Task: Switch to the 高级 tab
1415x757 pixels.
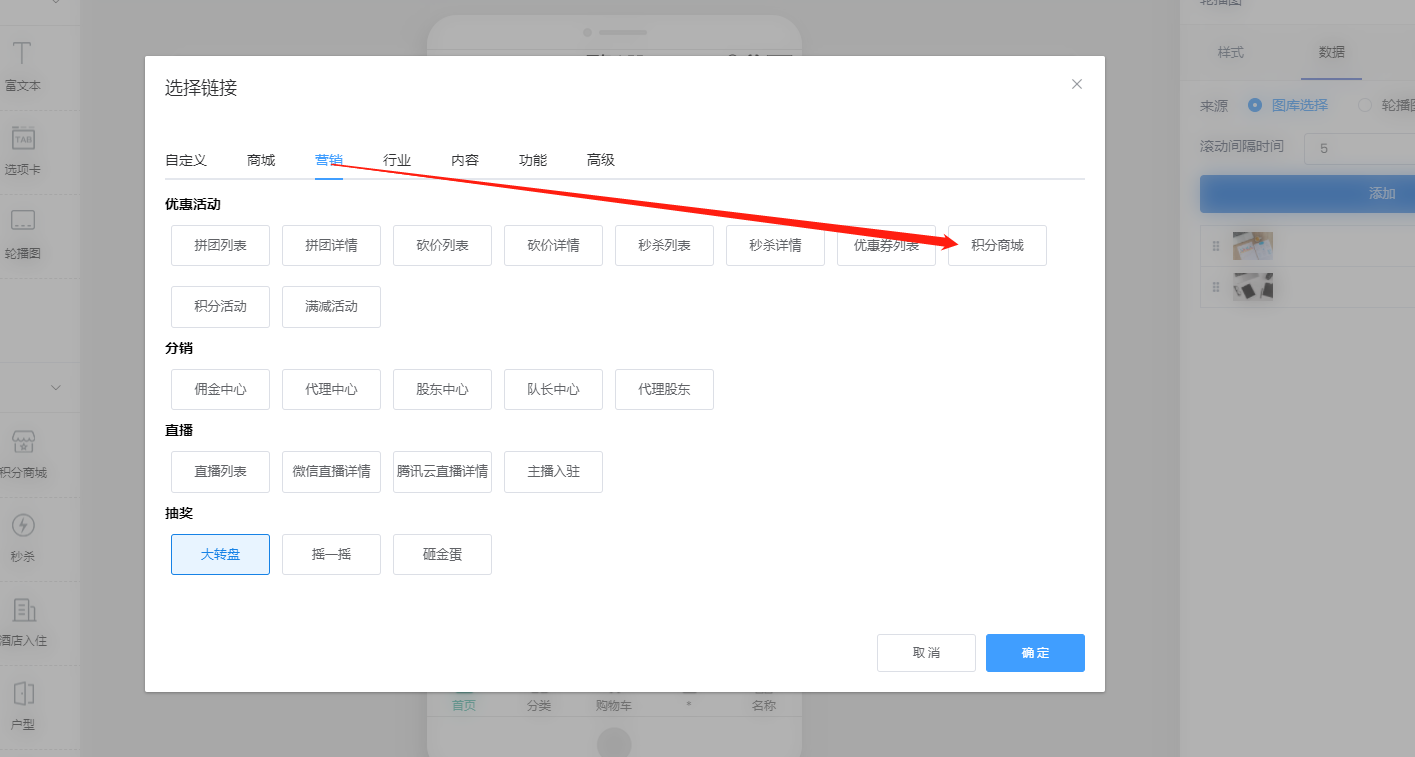Action: pyautogui.click(x=601, y=160)
